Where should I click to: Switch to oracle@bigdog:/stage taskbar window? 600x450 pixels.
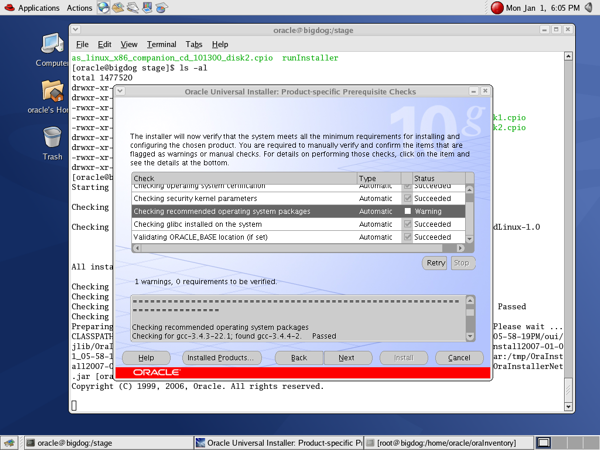tap(108, 443)
